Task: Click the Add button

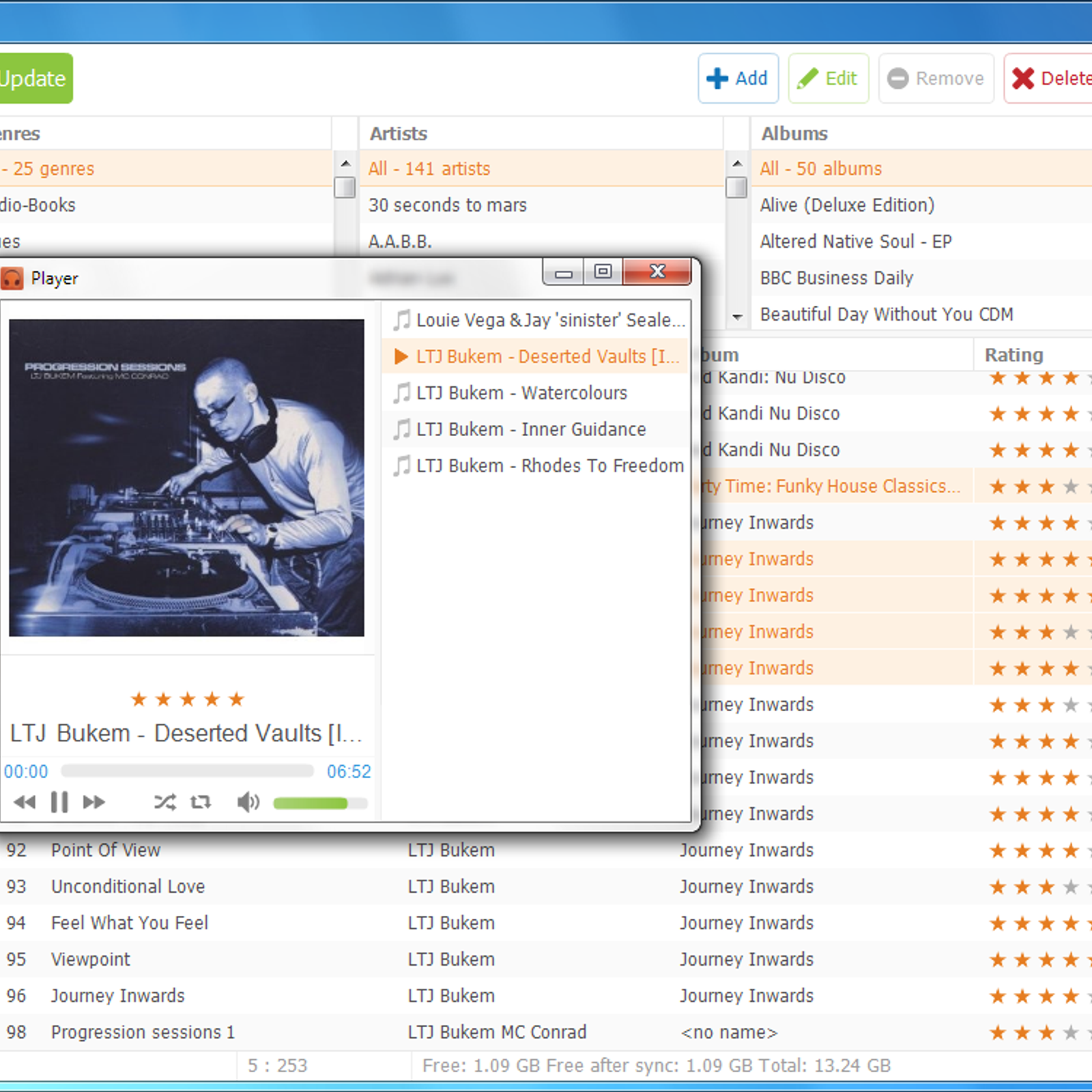Action: point(738,78)
